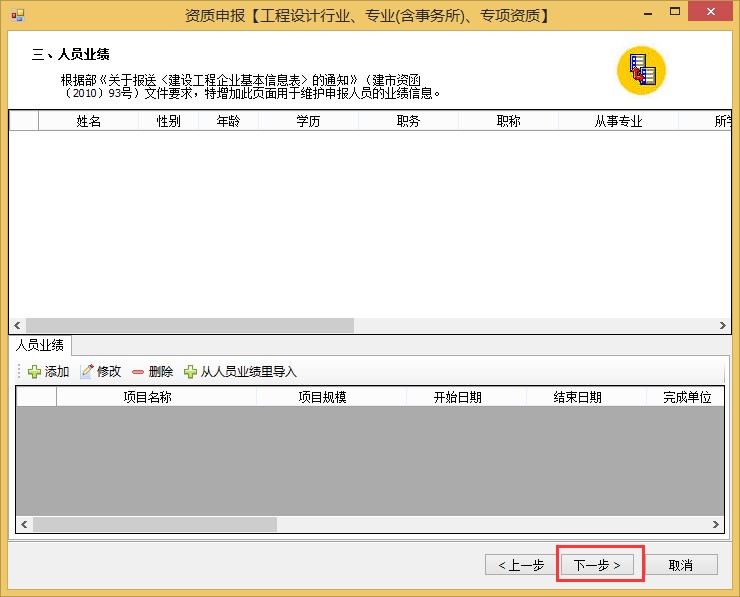Screen dimensions: 740x597
Task: Click the 修改 pencil edit icon
Action: point(87,372)
